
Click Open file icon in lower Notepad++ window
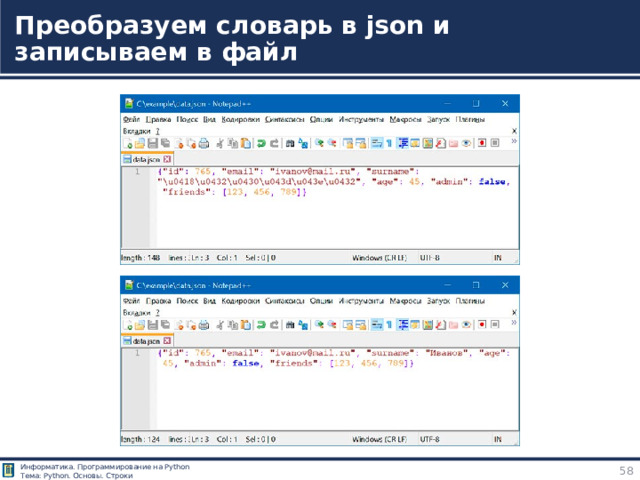click(140, 325)
